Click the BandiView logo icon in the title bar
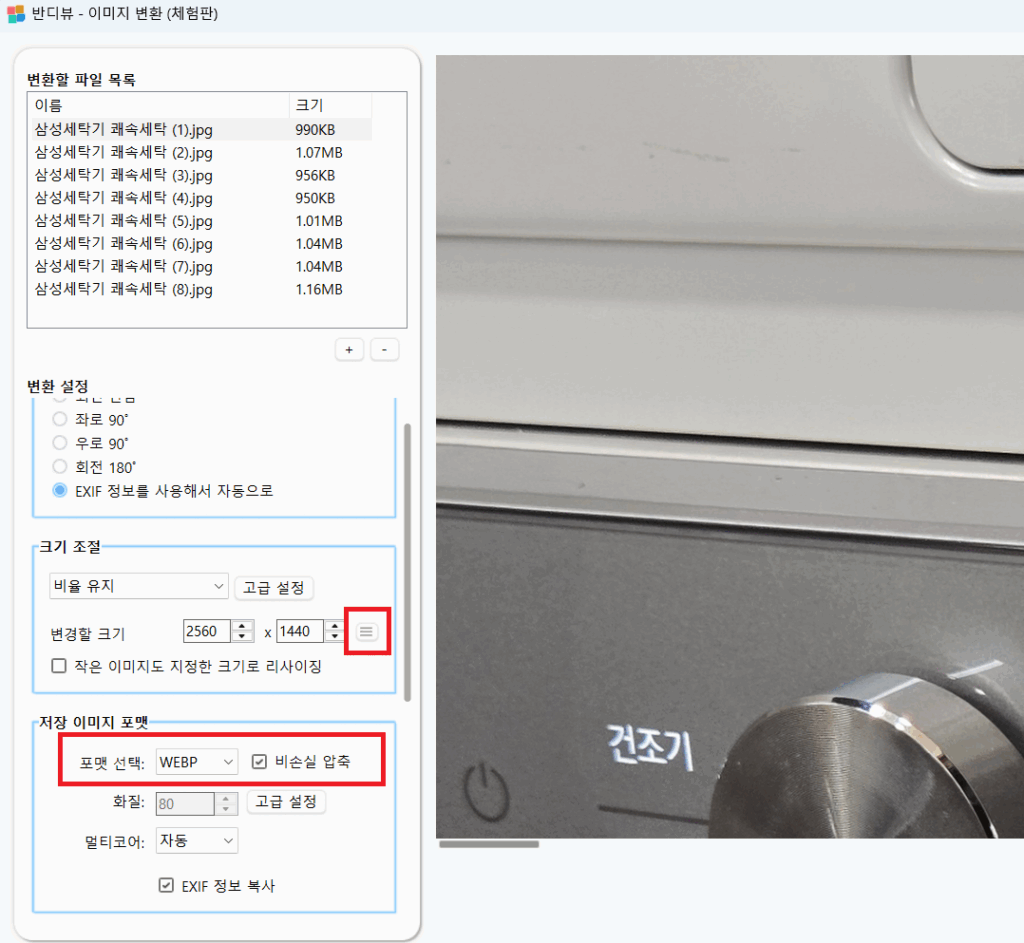1024x943 pixels. pyautogui.click(x=14, y=14)
